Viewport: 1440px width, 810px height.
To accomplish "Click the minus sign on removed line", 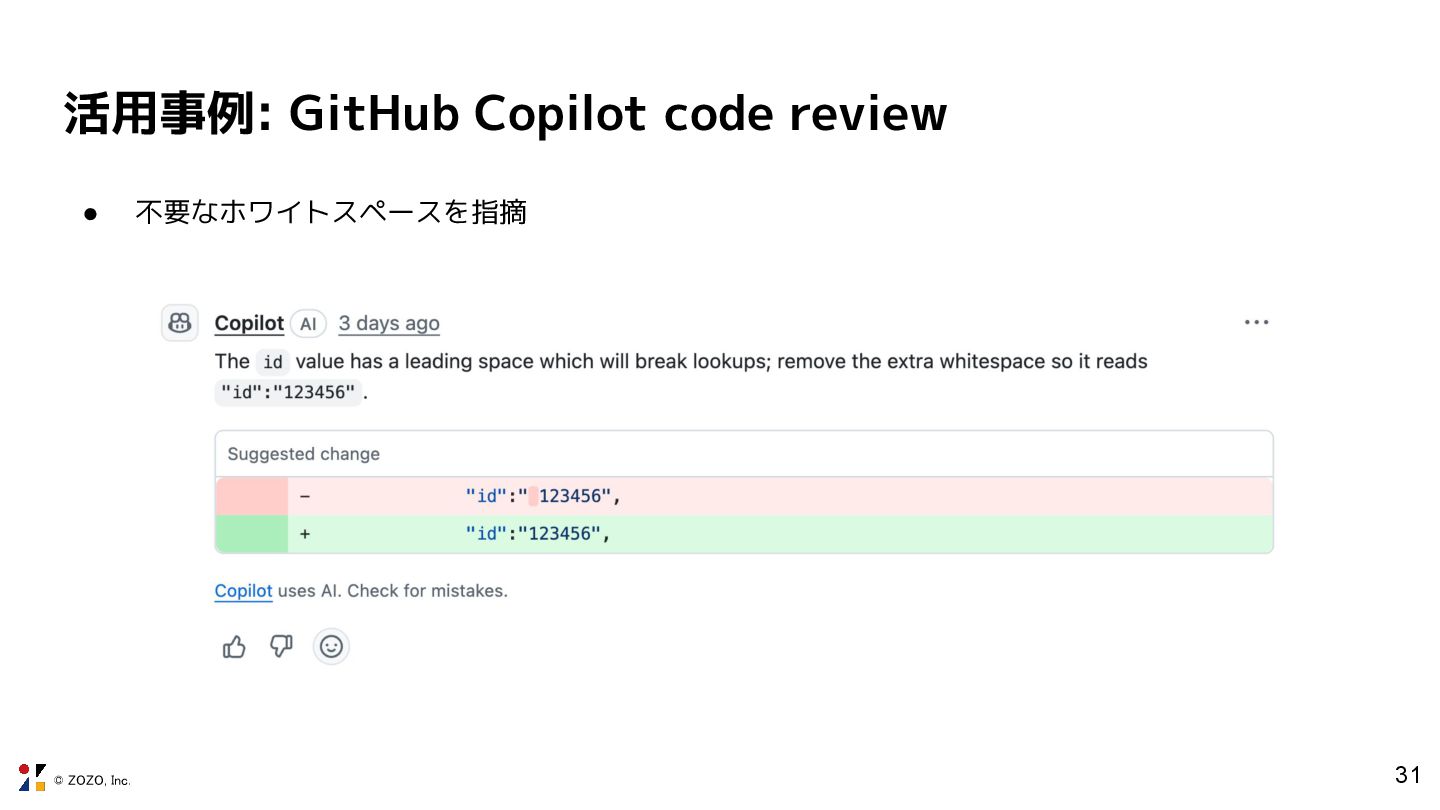I will pos(305,496).
